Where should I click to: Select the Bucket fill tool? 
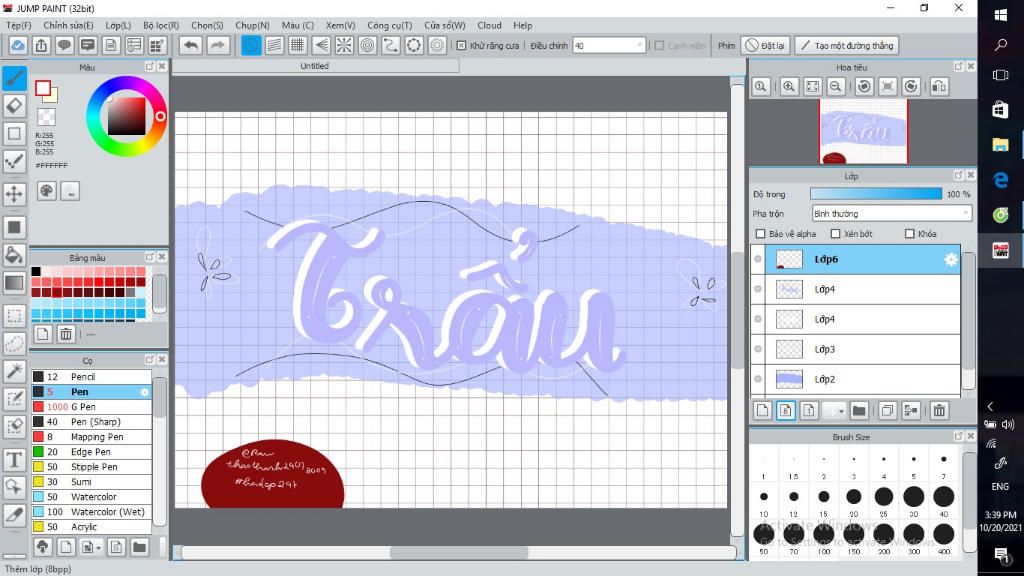[x=14, y=254]
